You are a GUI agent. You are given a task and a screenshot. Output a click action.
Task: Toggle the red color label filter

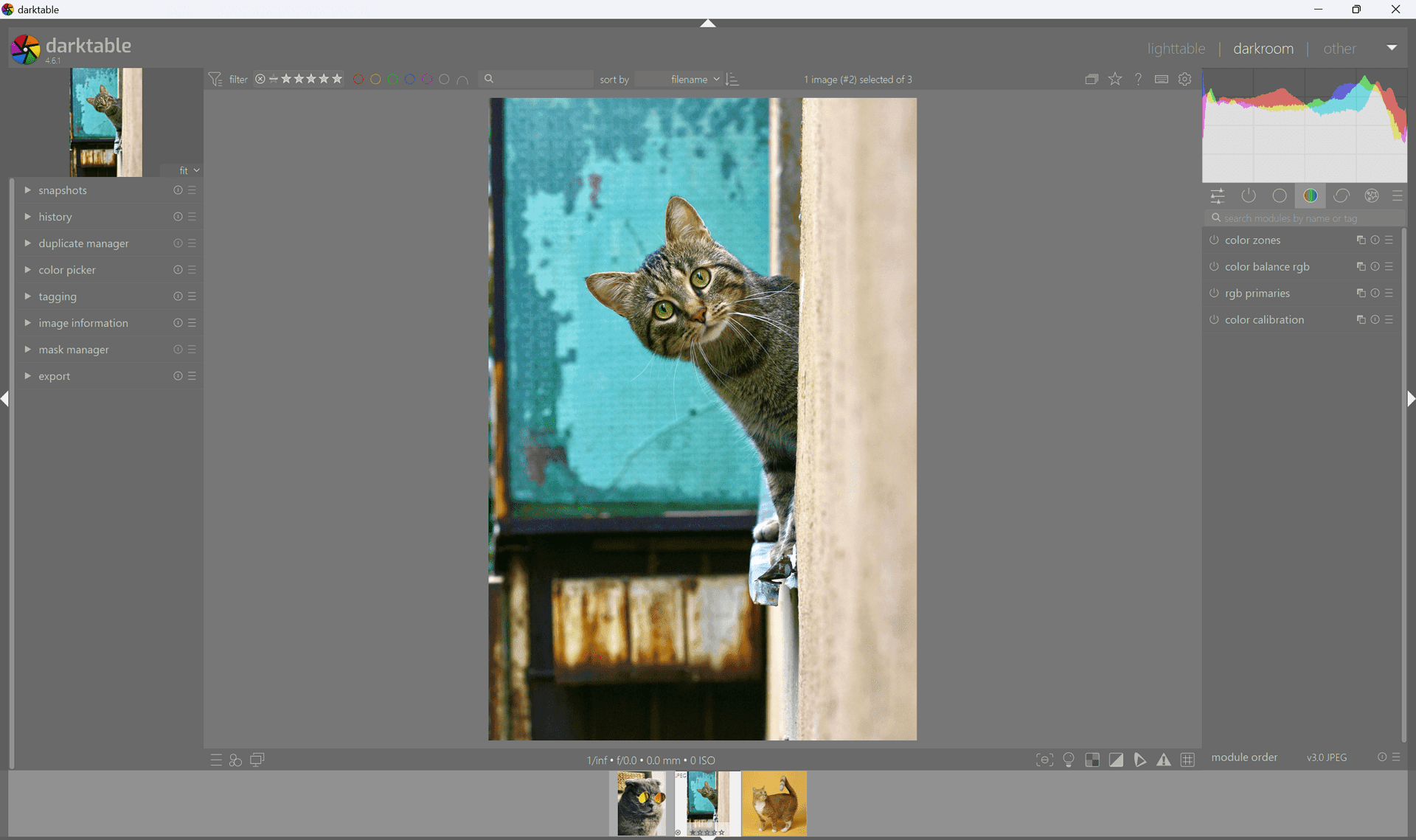coord(358,79)
